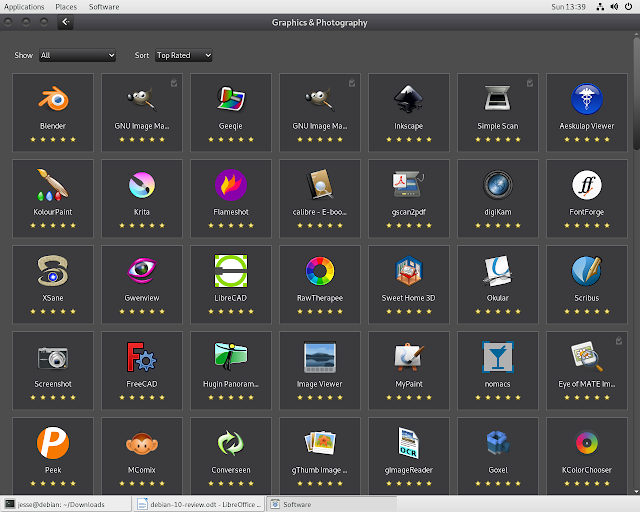Open the system menu arrow in the top bar

point(628,6)
